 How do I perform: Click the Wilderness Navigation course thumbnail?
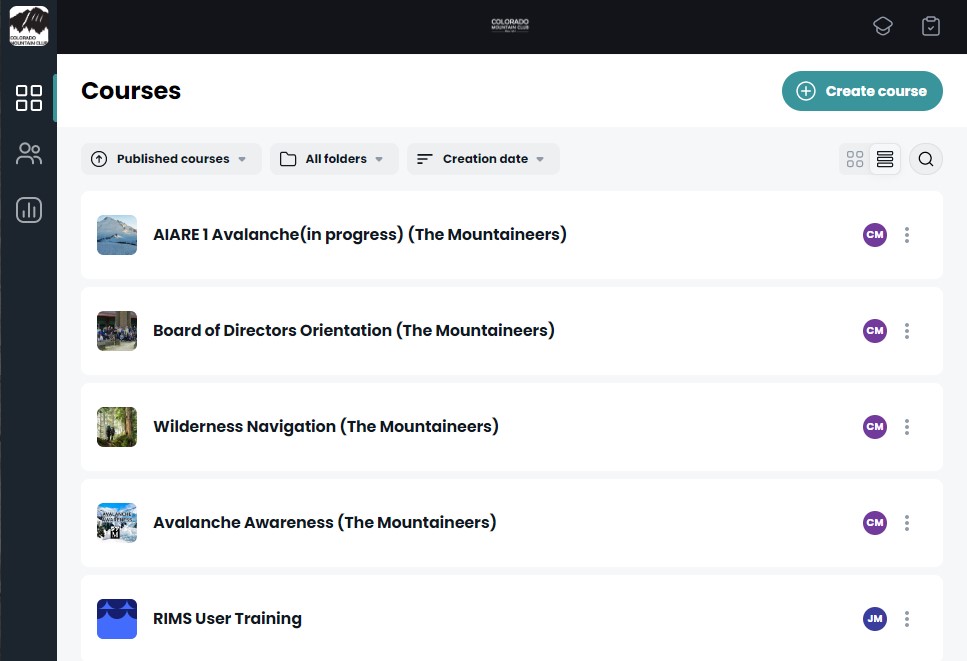coord(117,427)
